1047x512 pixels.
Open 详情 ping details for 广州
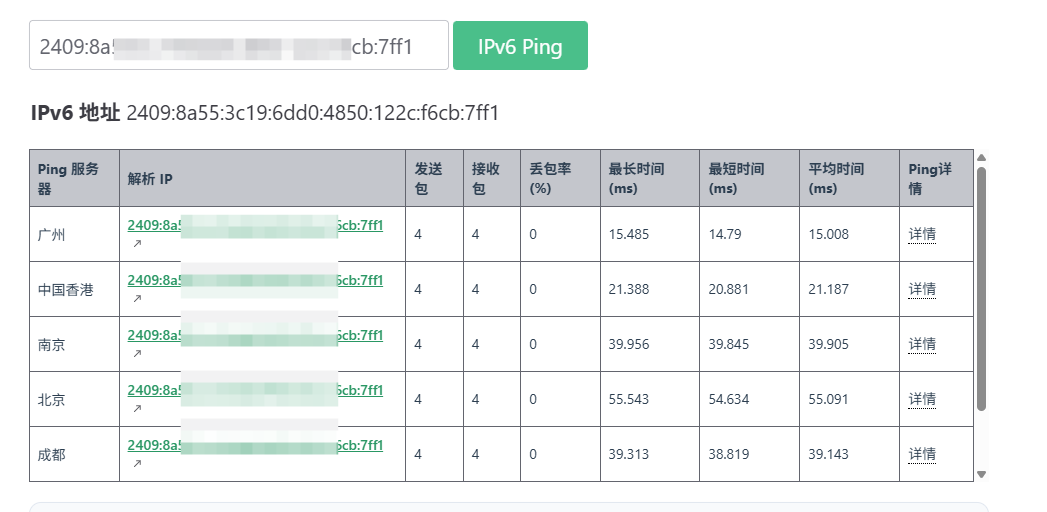pos(922,234)
